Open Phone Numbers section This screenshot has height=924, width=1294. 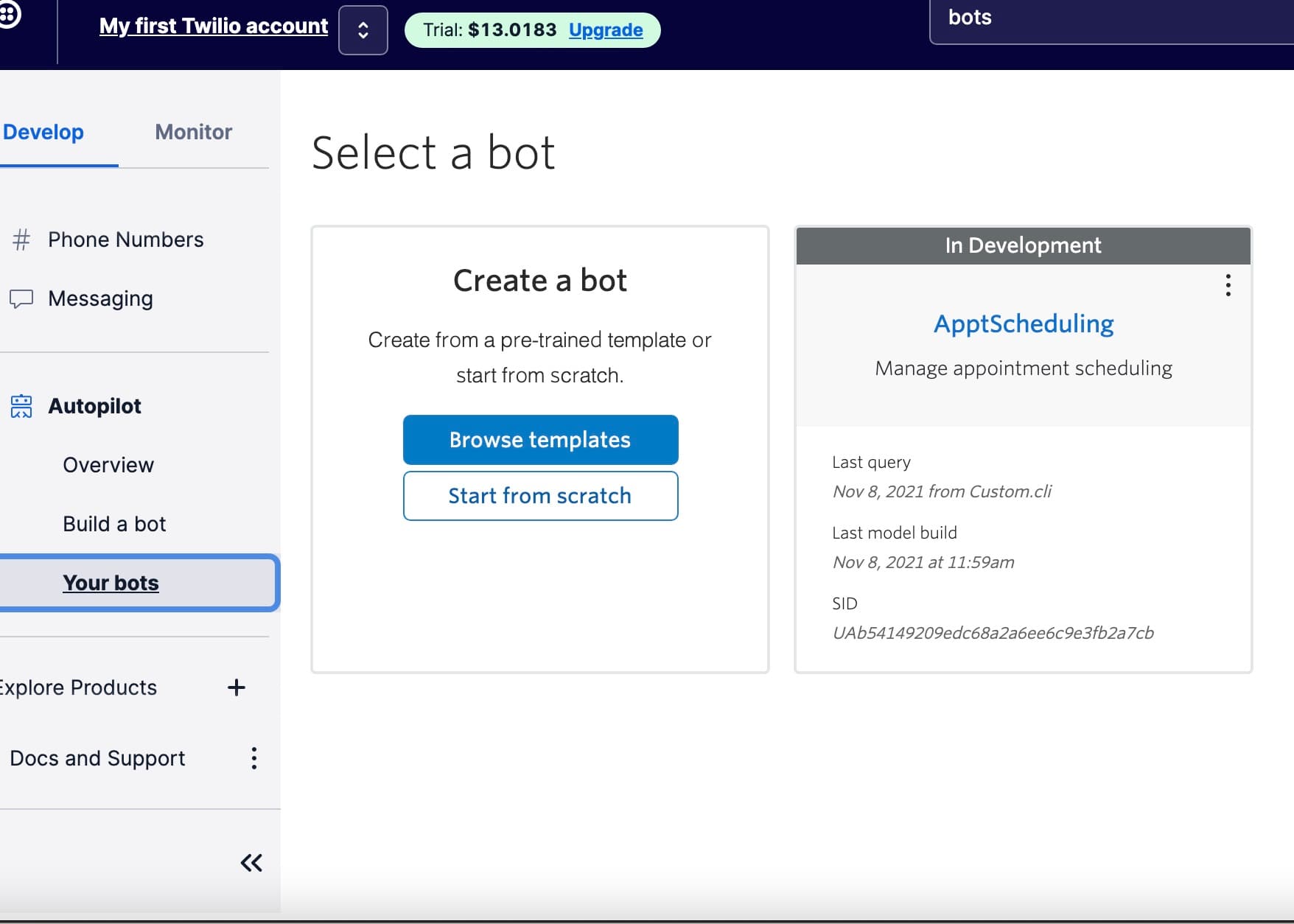(126, 239)
